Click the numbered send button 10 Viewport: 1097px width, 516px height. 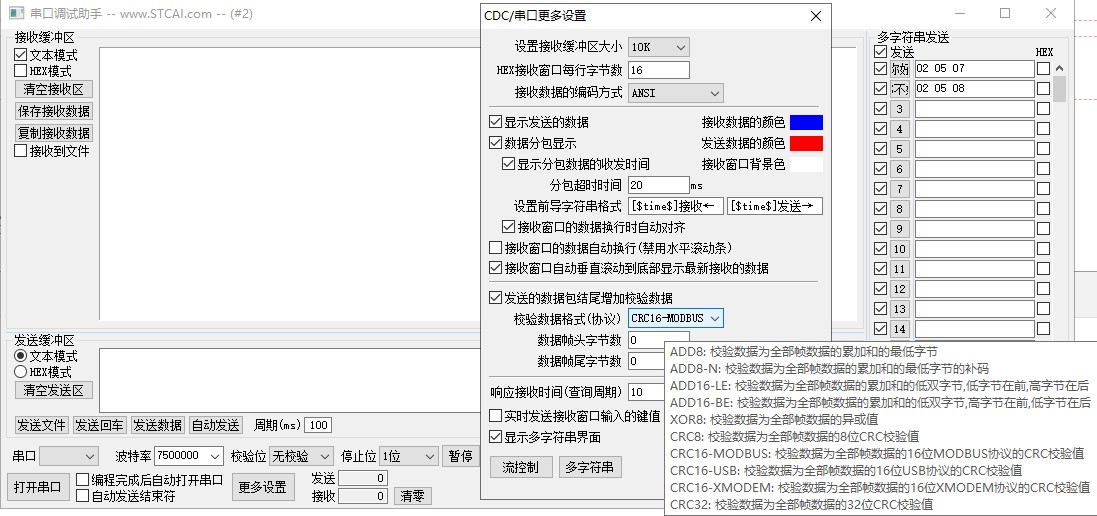point(900,249)
